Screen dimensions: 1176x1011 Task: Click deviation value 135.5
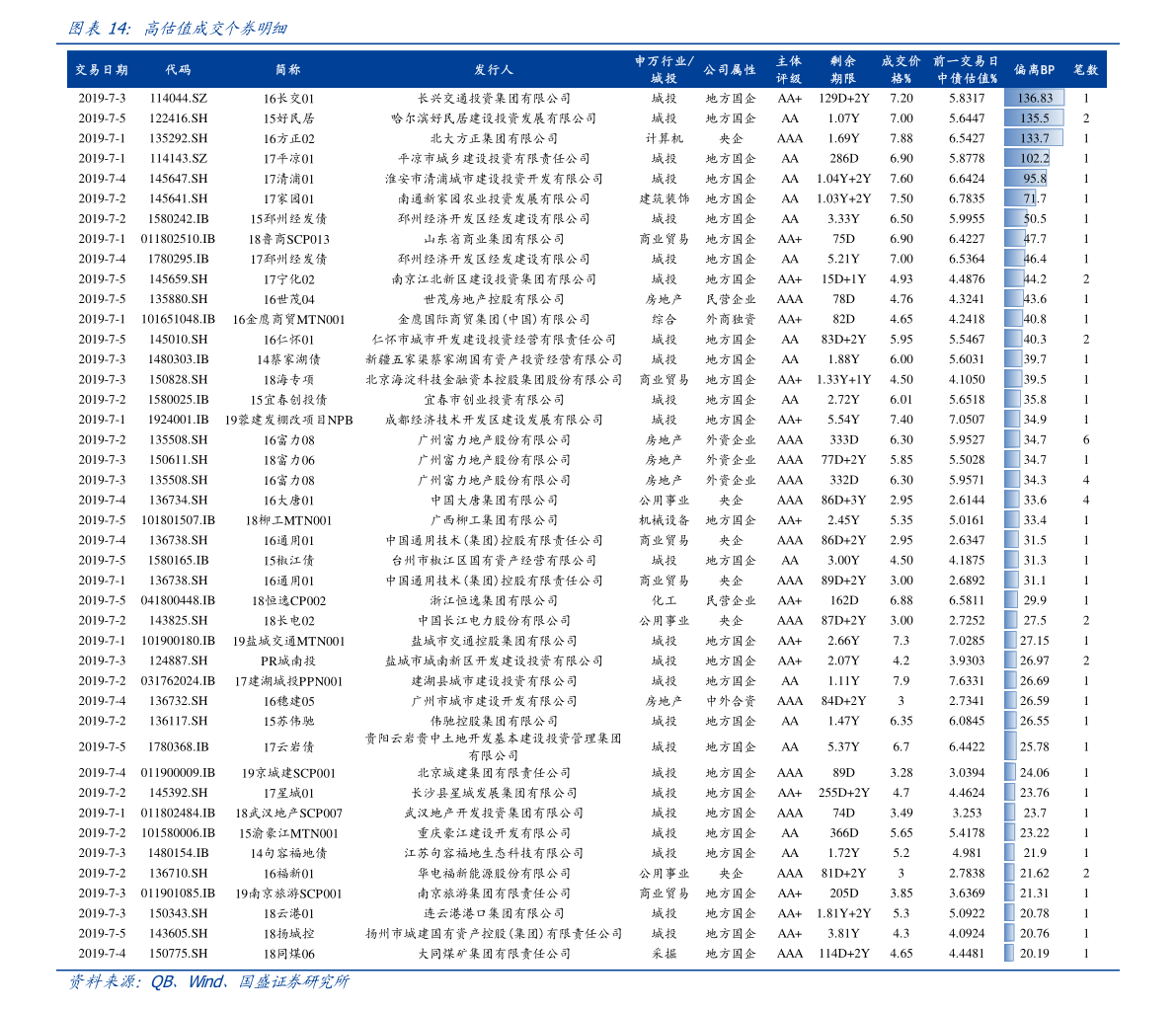pyautogui.click(x=1034, y=118)
